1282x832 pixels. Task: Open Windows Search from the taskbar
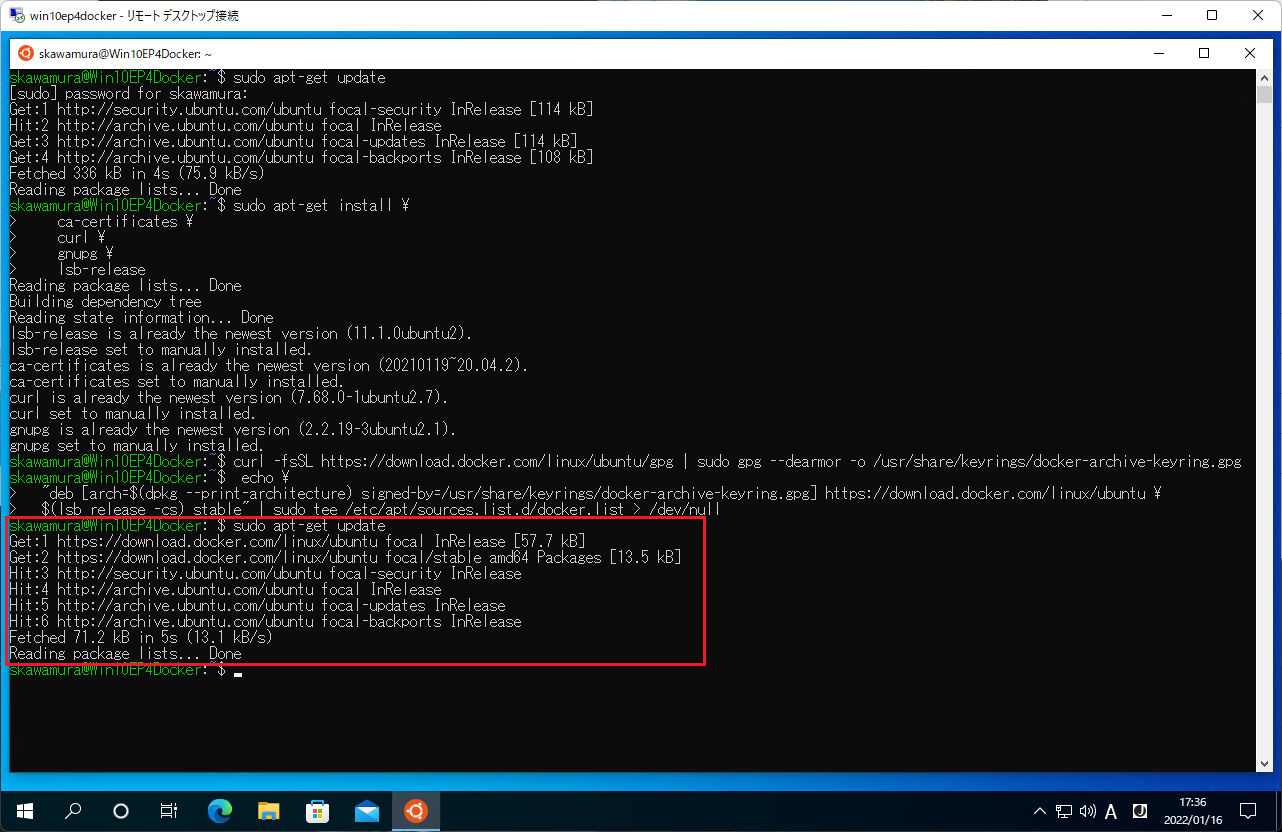(72, 811)
